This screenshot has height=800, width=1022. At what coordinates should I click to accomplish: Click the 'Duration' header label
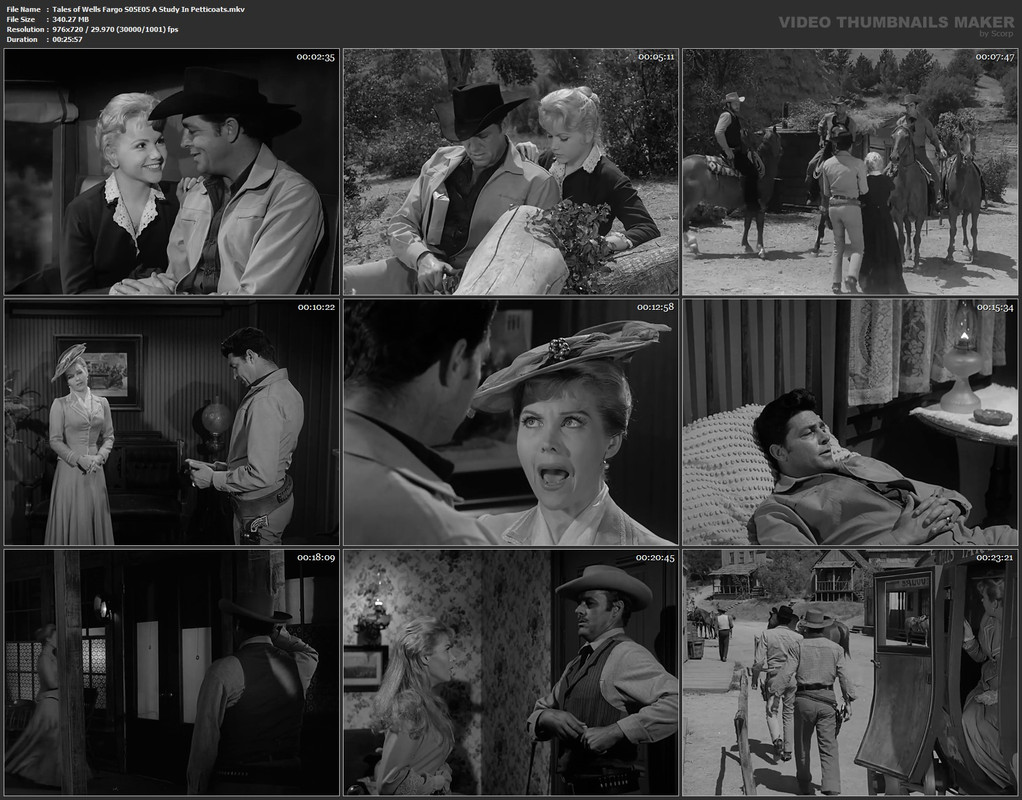point(22,39)
